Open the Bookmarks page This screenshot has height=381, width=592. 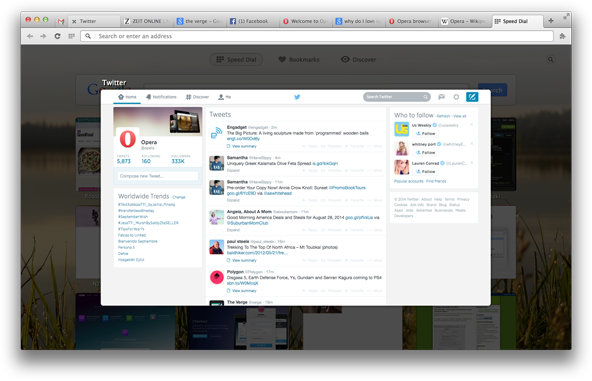[x=299, y=59]
